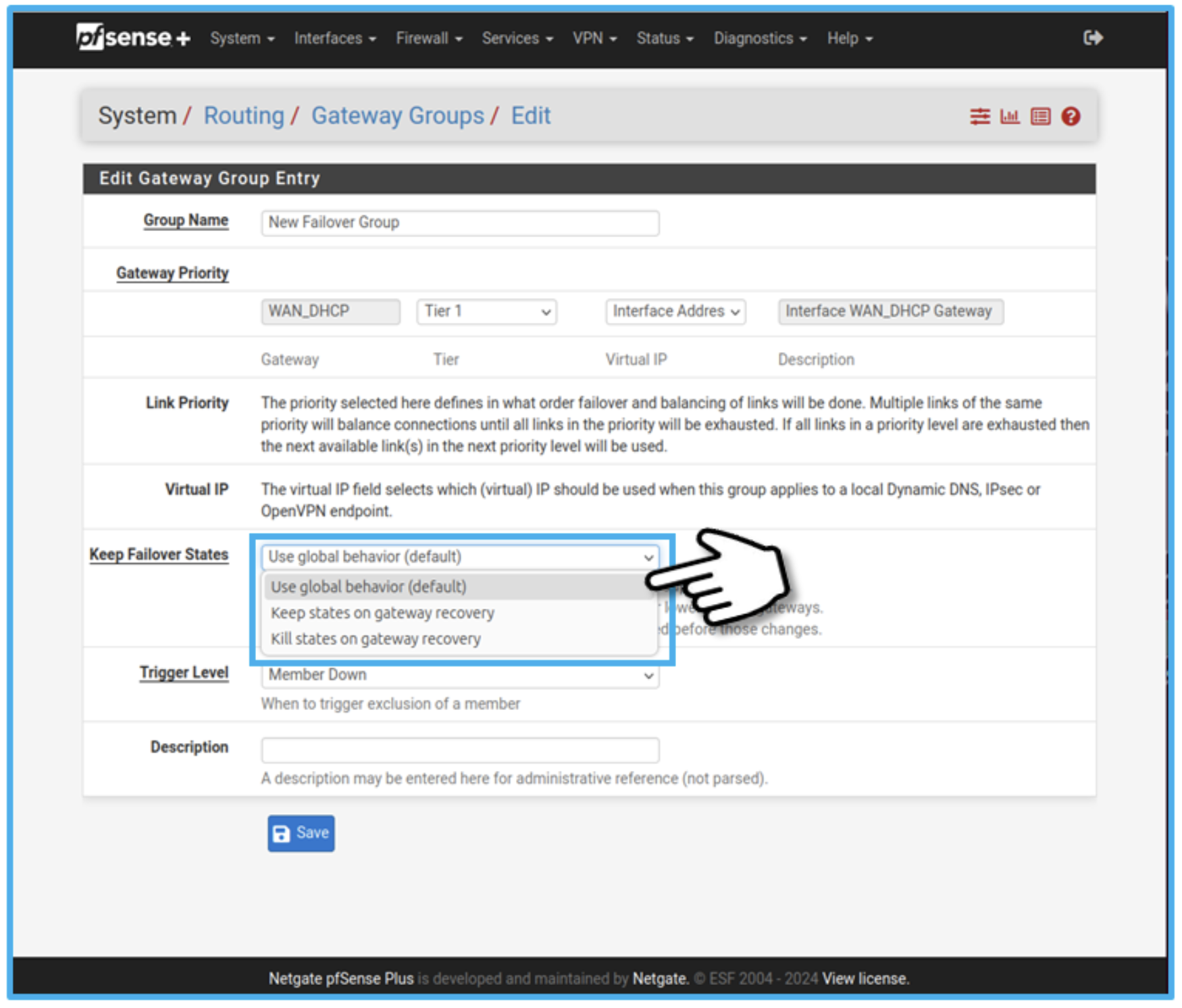Open the Virtual IP Interface Address dropdown

(x=675, y=311)
